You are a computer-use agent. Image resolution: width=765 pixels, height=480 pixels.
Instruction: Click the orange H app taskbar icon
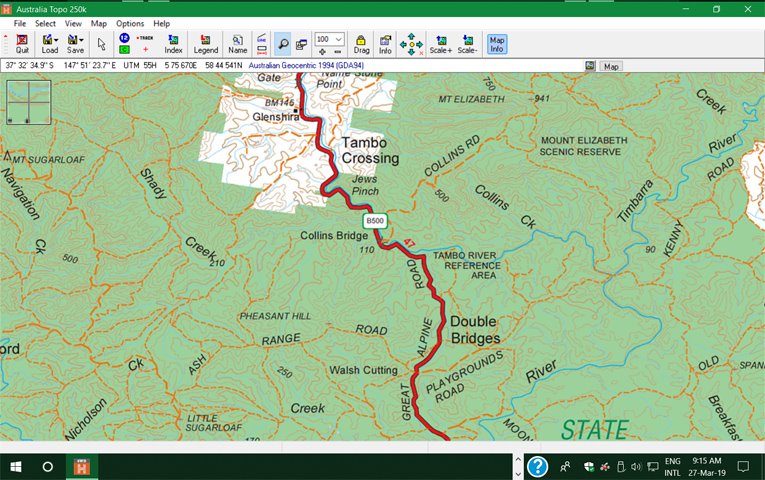point(81,467)
